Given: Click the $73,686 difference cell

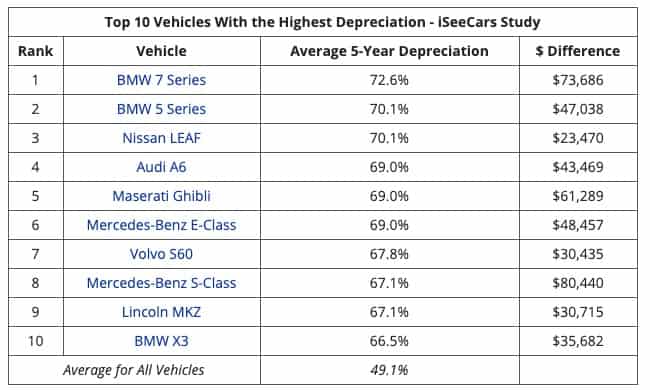Looking at the screenshot, I should [578, 80].
